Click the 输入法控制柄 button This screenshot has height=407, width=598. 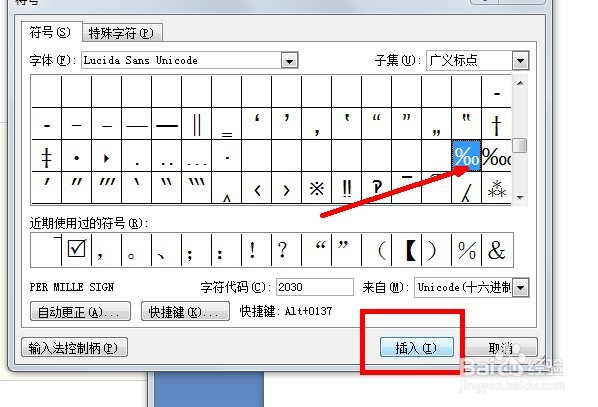[x=74, y=347]
